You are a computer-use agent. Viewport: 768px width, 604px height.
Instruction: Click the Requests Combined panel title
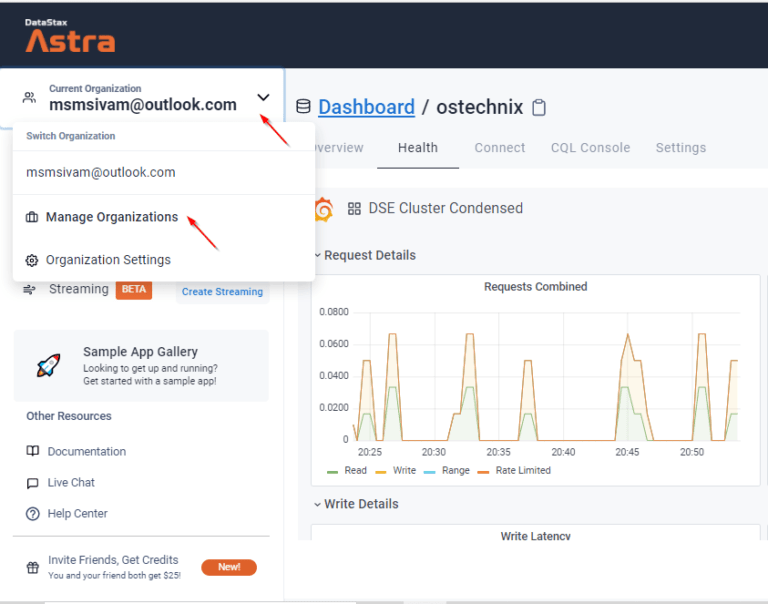[x=535, y=287]
